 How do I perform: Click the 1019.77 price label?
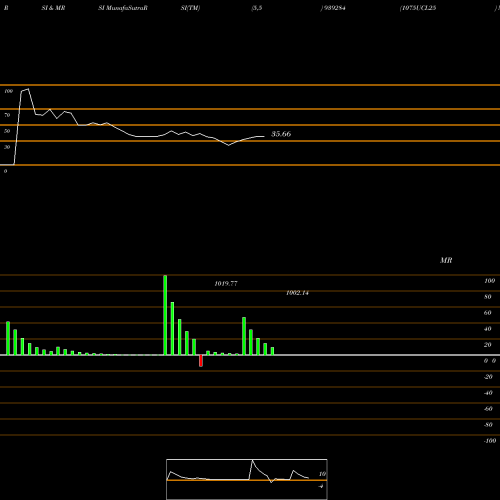[226, 284]
